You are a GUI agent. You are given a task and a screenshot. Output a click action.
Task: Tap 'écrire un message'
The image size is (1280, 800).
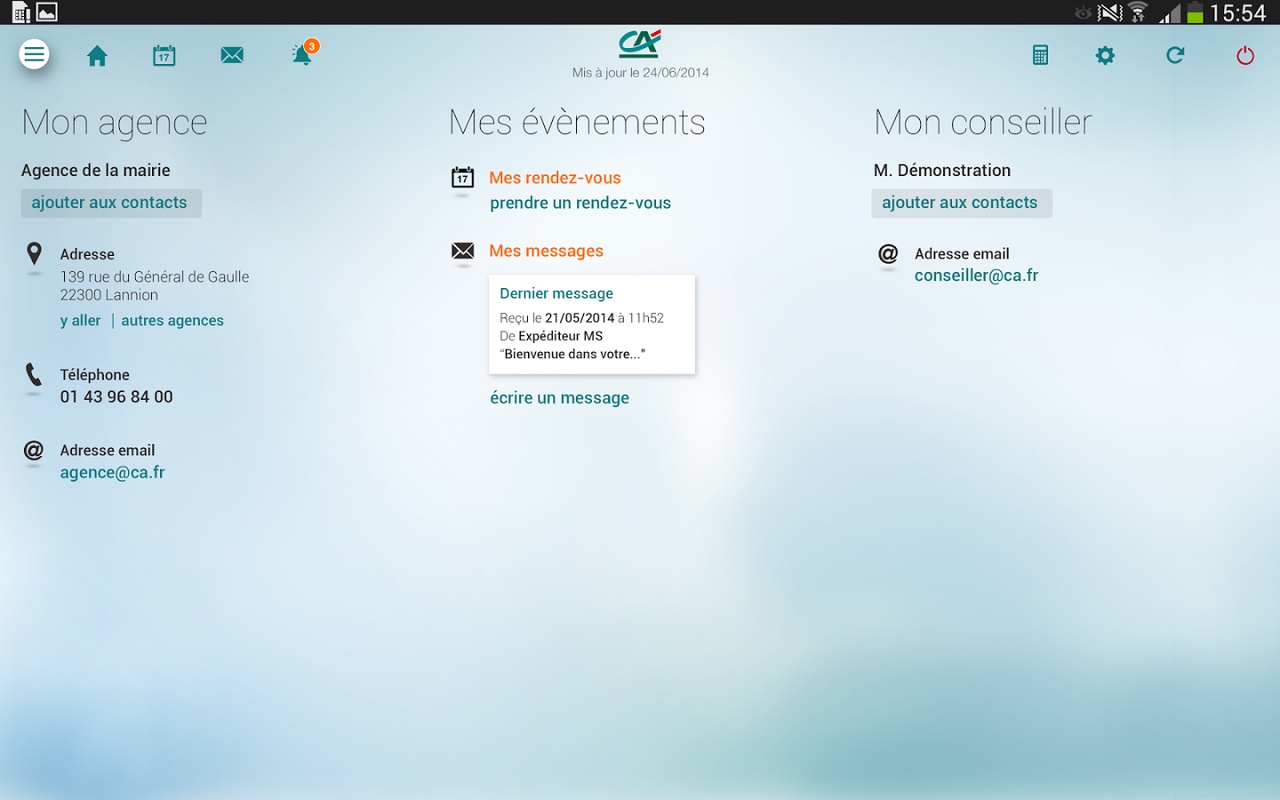click(559, 398)
